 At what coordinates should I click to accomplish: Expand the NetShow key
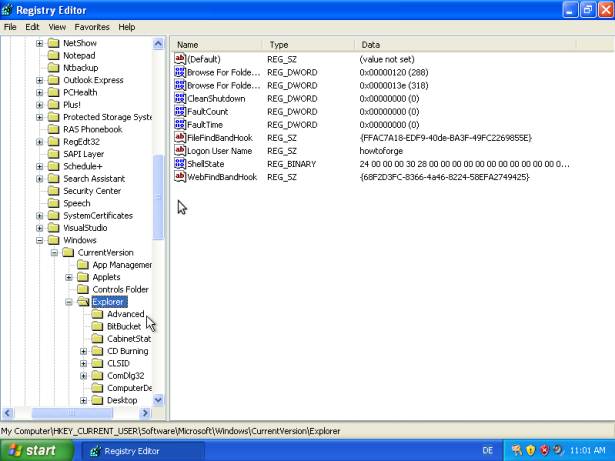coord(40,43)
